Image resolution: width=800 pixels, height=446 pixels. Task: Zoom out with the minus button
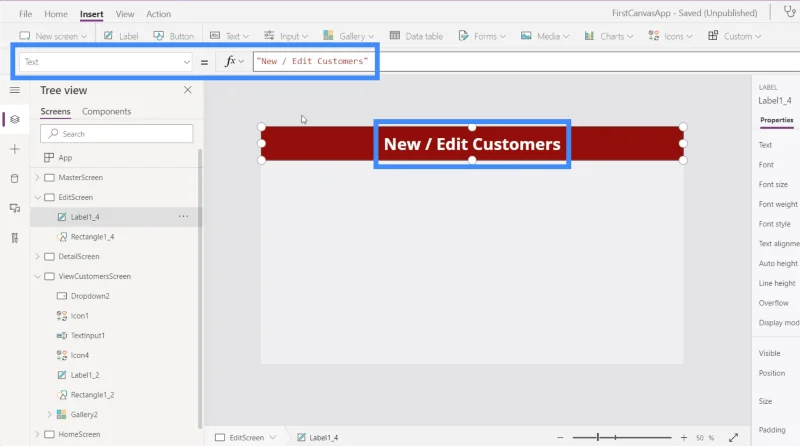point(560,437)
